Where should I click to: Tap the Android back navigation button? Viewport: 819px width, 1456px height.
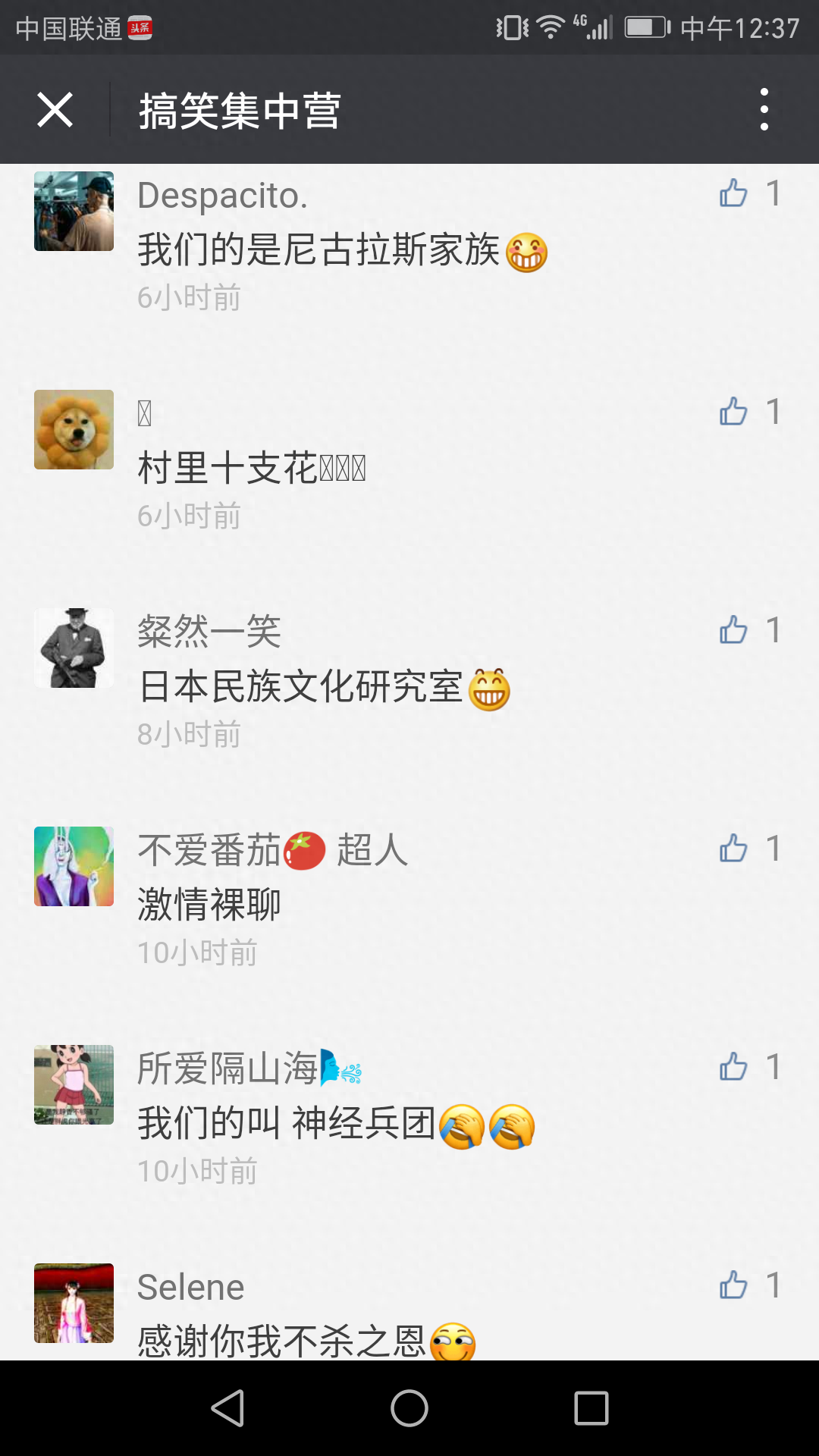227,1408
